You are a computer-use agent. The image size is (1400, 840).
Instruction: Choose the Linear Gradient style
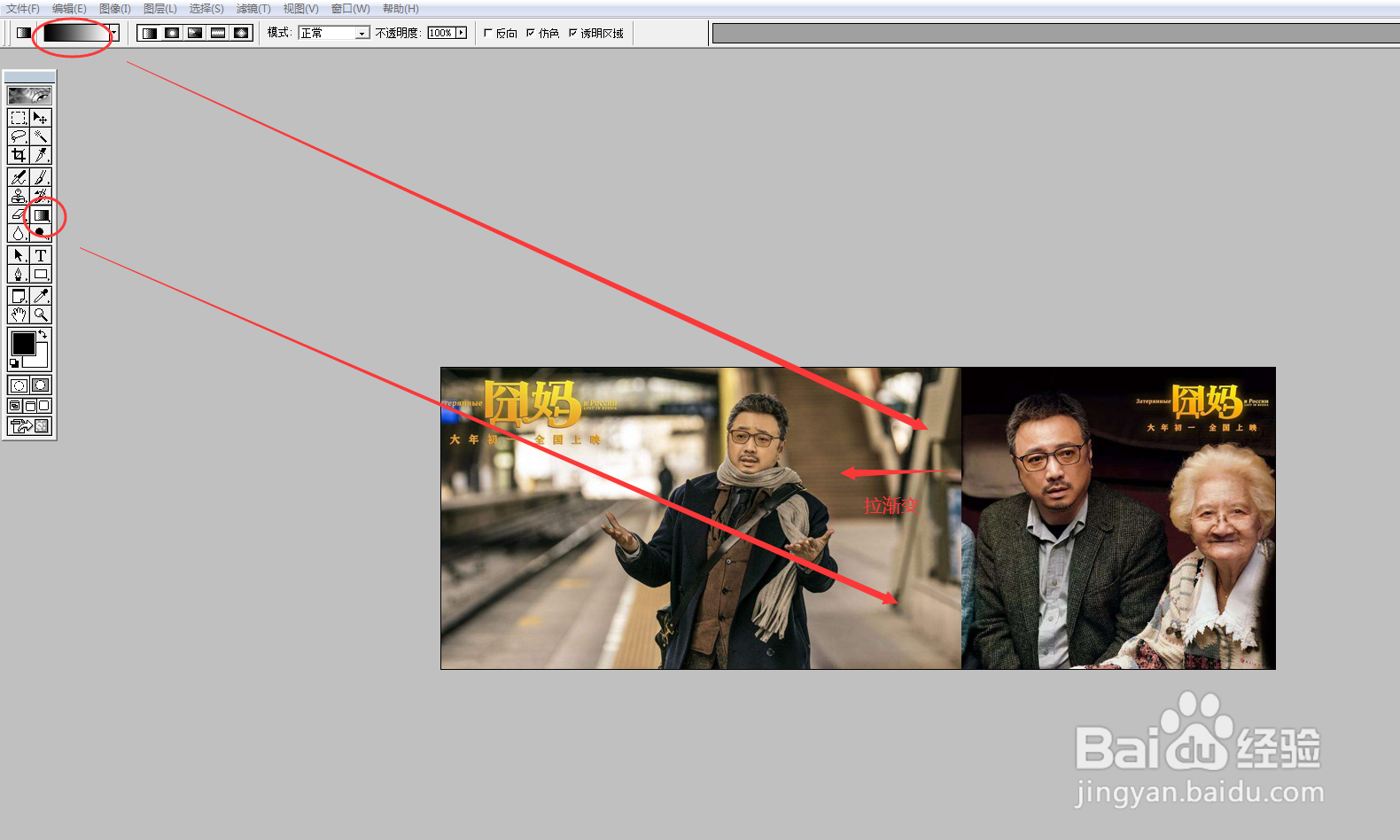click(x=149, y=33)
